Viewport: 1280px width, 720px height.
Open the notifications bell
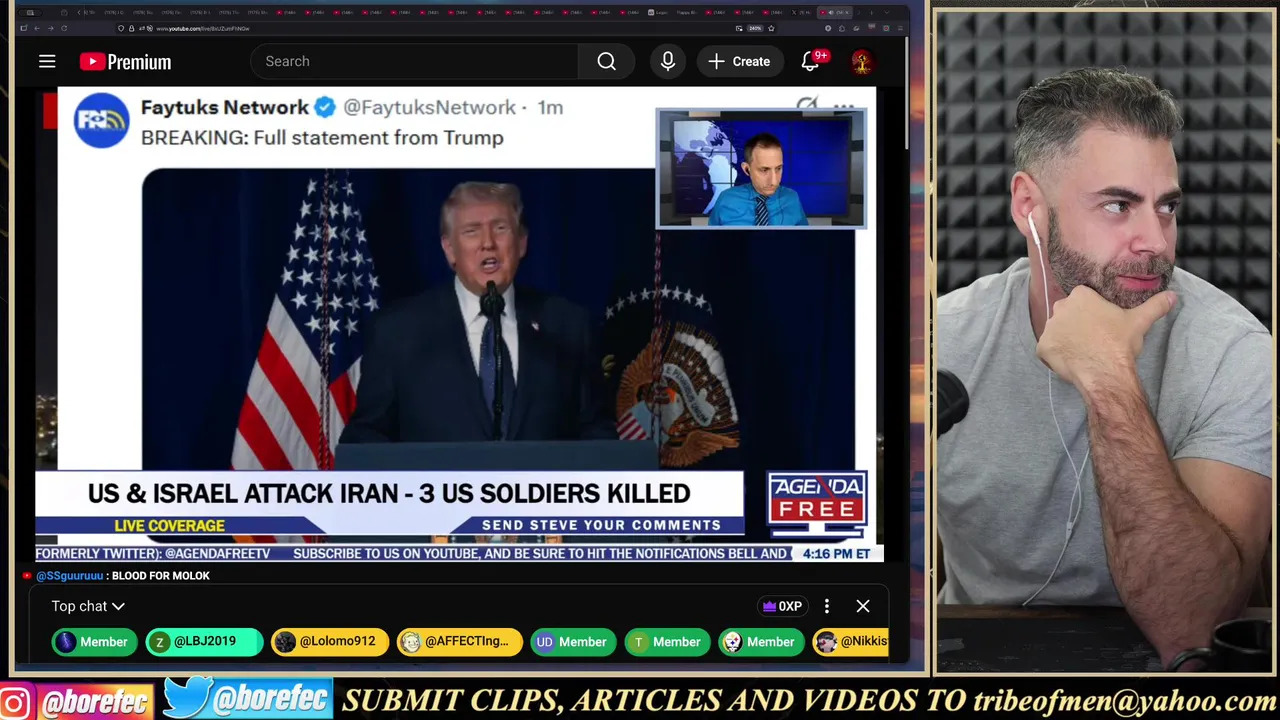(811, 62)
